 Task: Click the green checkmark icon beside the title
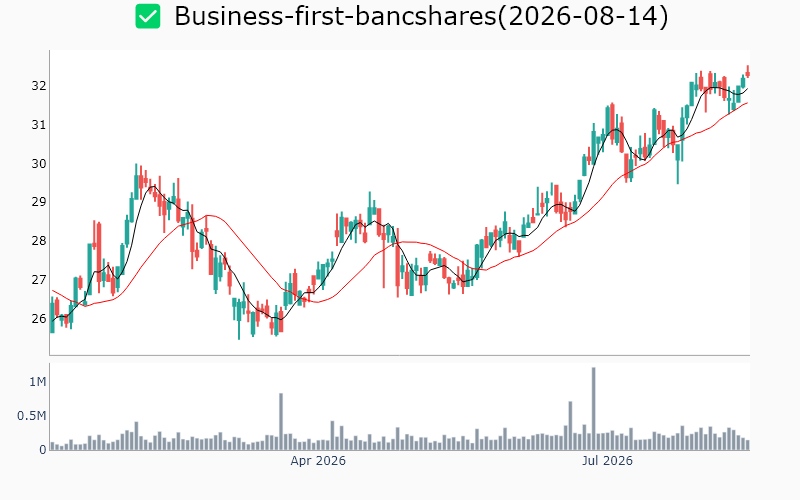tap(147, 16)
